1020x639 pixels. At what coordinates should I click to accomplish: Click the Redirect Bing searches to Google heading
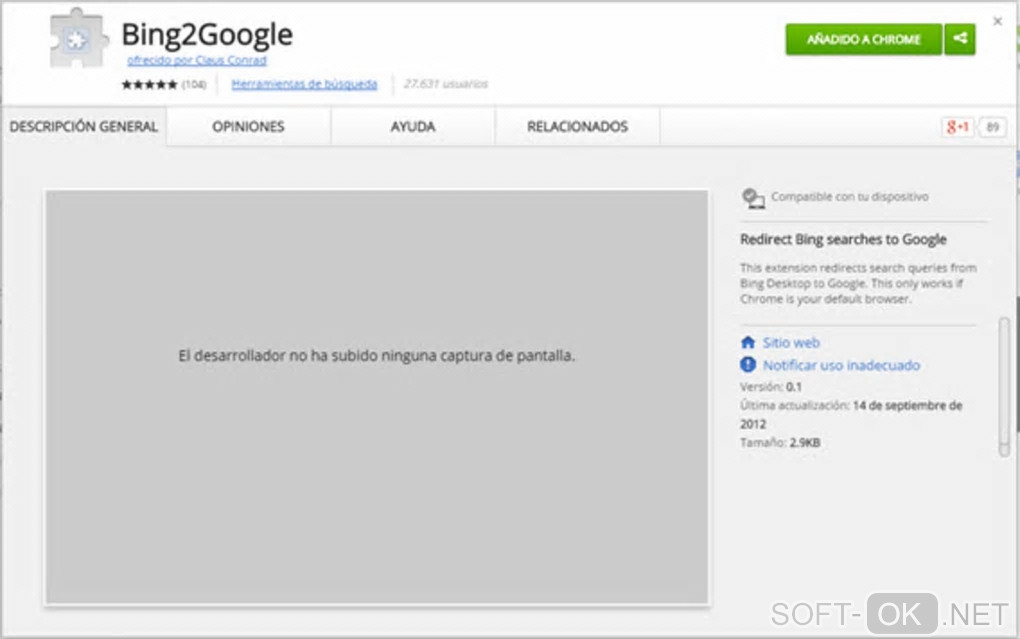[x=843, y=239]
